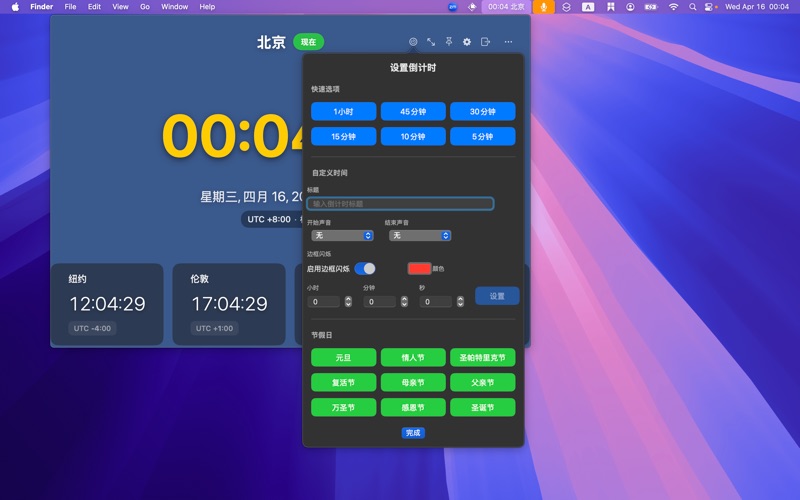Image resolution: width=800 pixels, height=500 pixels.
Task: Open the 开始声音 sound dropdown
Action: (x=342, y=236)
